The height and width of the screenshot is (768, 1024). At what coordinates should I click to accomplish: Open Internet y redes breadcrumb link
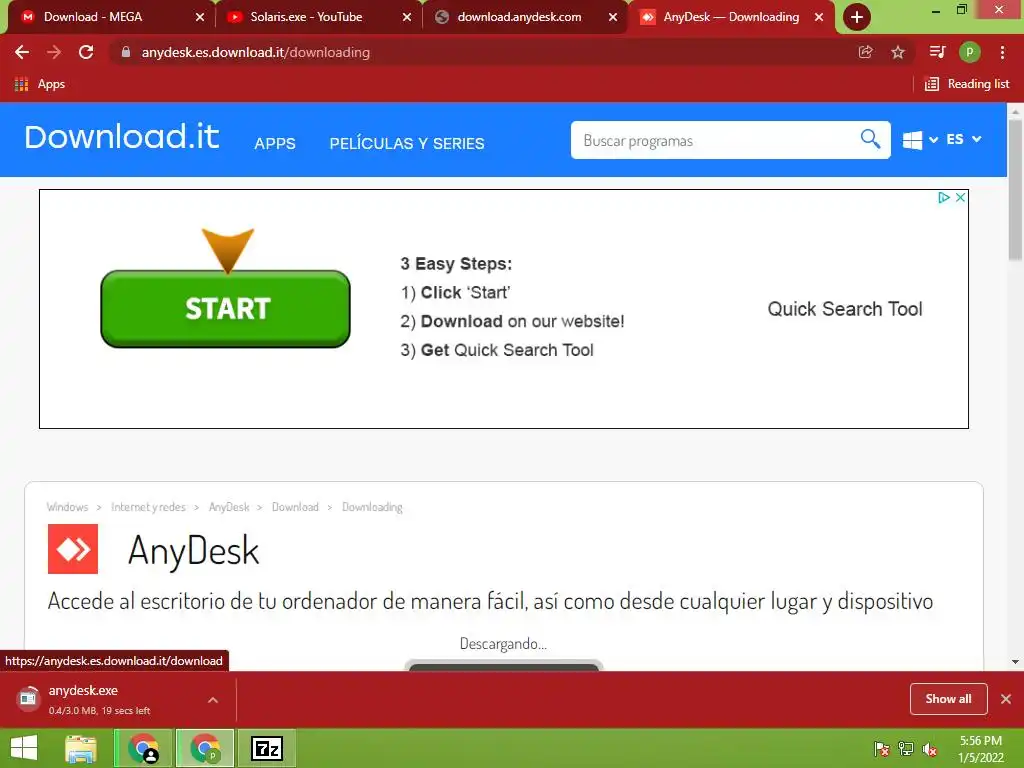[148, 507]
